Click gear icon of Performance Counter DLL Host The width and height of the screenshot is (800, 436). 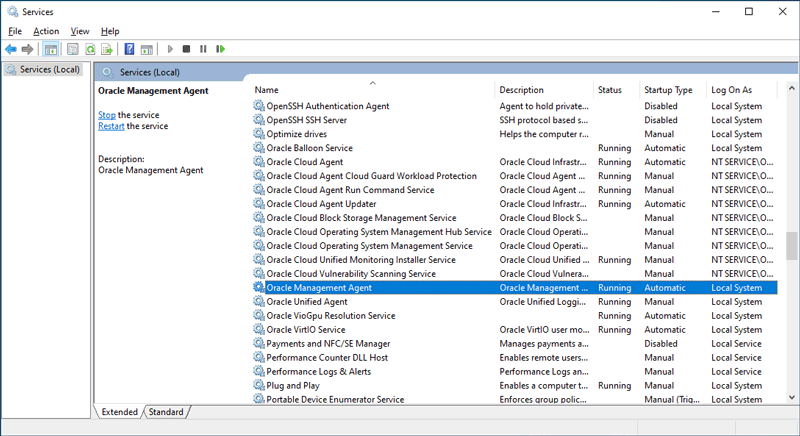(259, 357)
